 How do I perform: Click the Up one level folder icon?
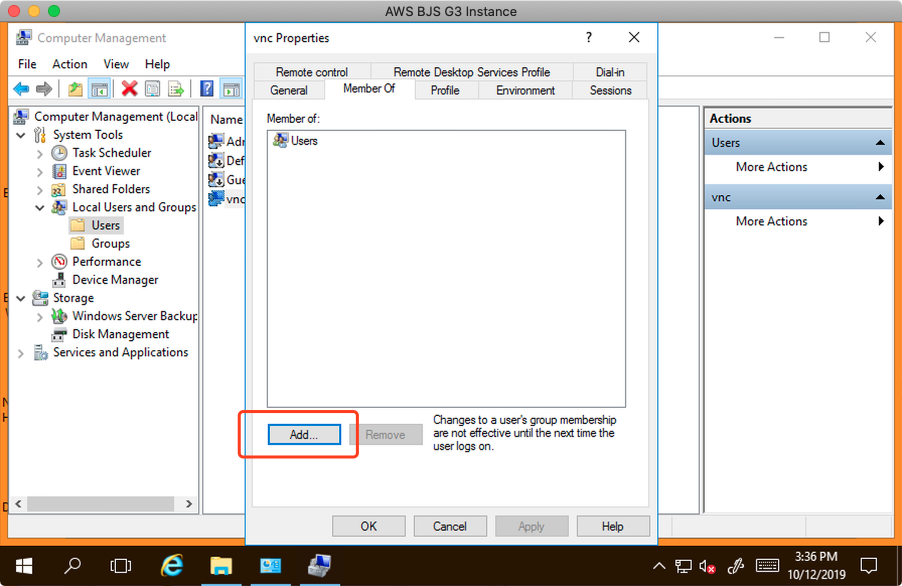point(76,89)
